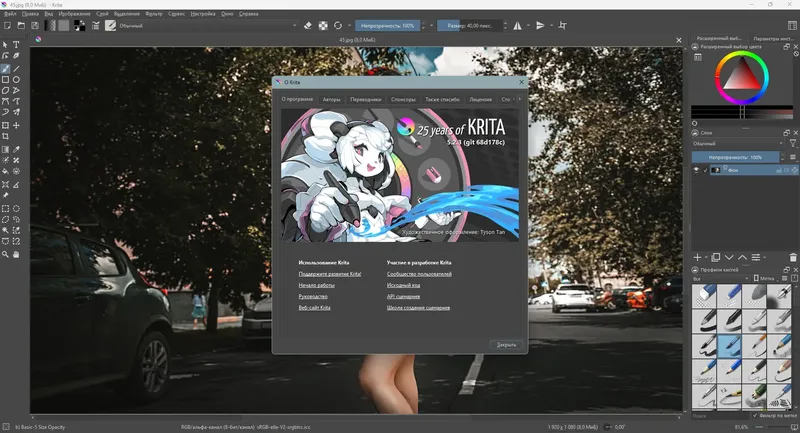Switch to the Авторы tab
The height and width of the screenshot is (433, 800).
coord(331,99)
